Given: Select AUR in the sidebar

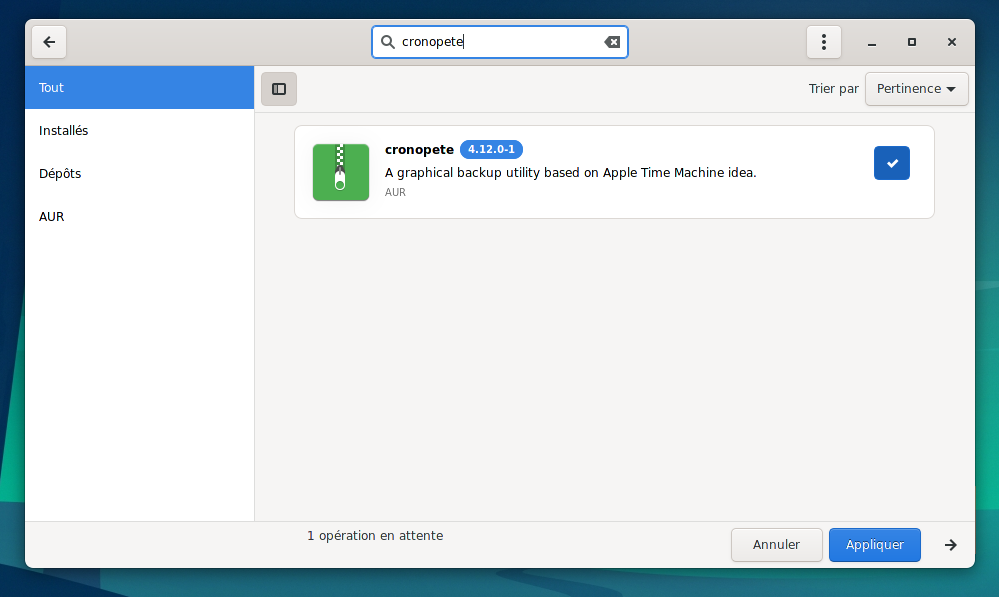Looking at the screenshot, I should pyautogui.click(x=139, y=217).
